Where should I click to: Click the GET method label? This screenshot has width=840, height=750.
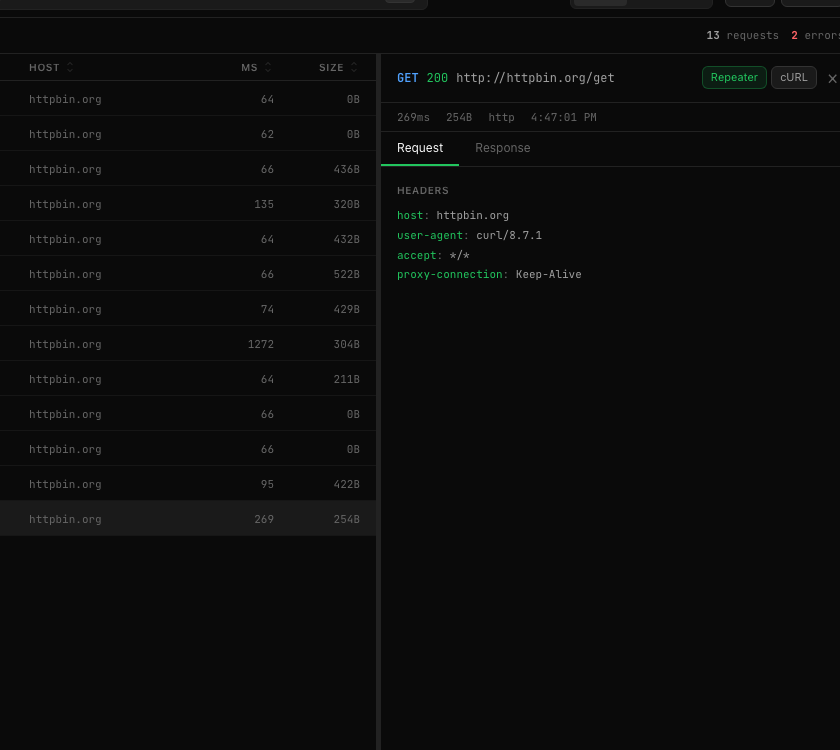point(407,78)
